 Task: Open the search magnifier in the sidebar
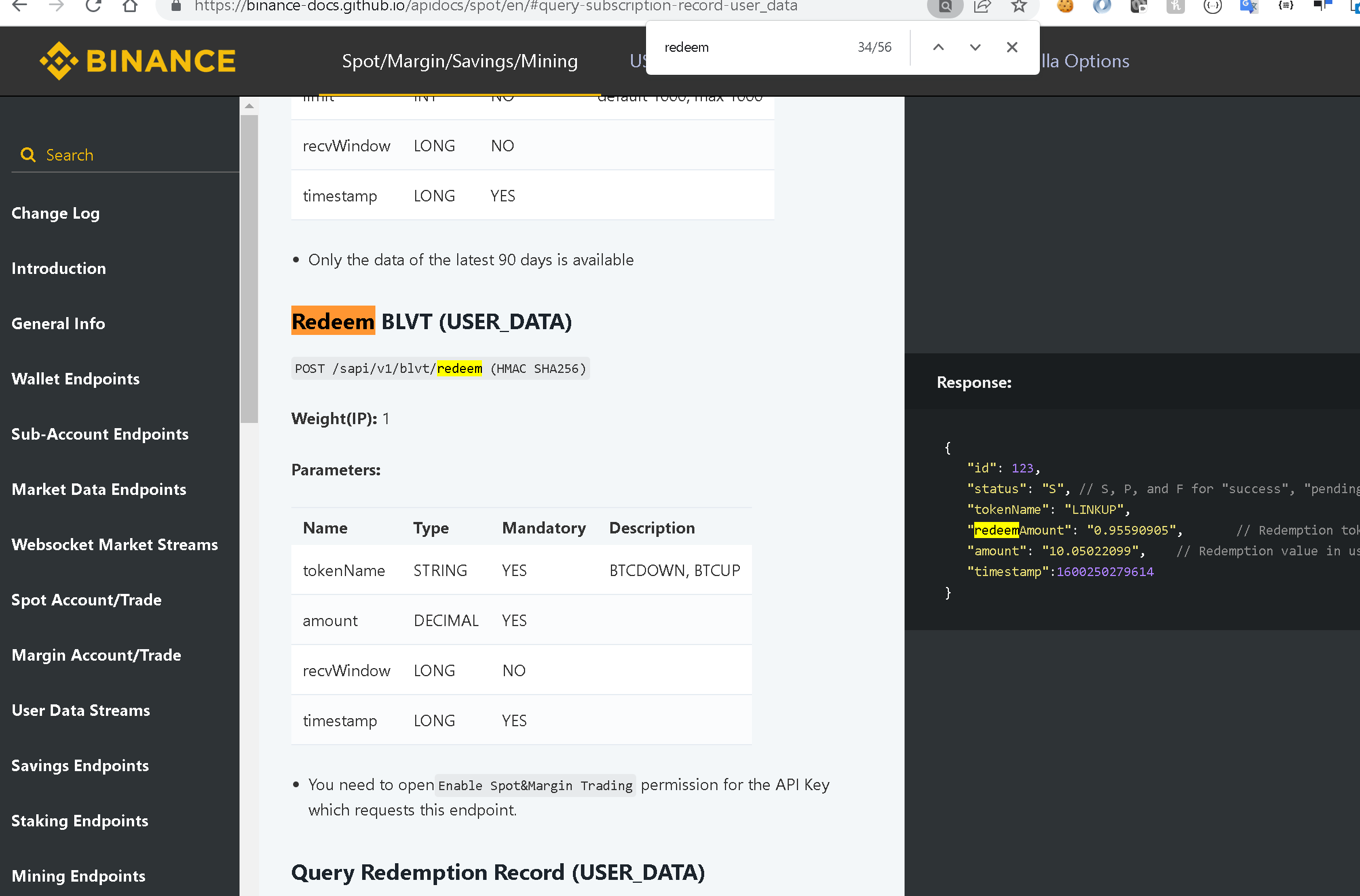(x=28, y=154)
